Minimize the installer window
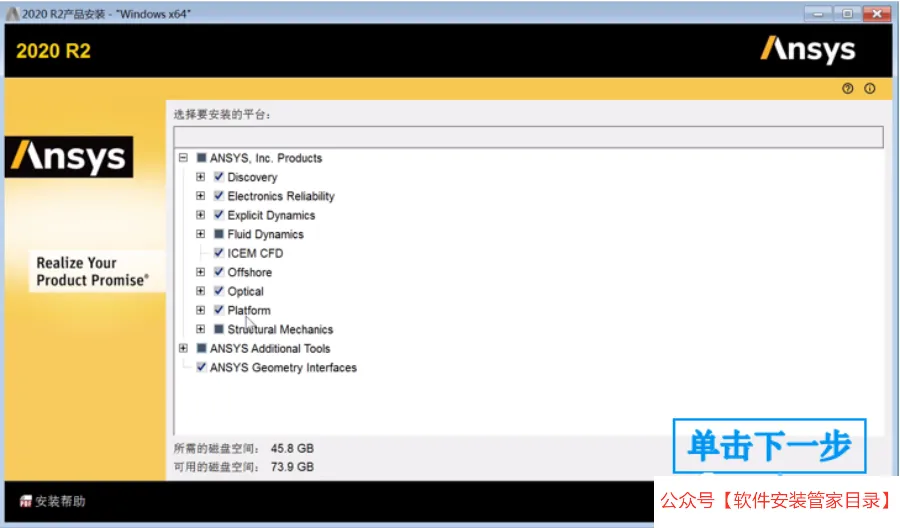The image size is (900, 528). (x=818, y=13)
